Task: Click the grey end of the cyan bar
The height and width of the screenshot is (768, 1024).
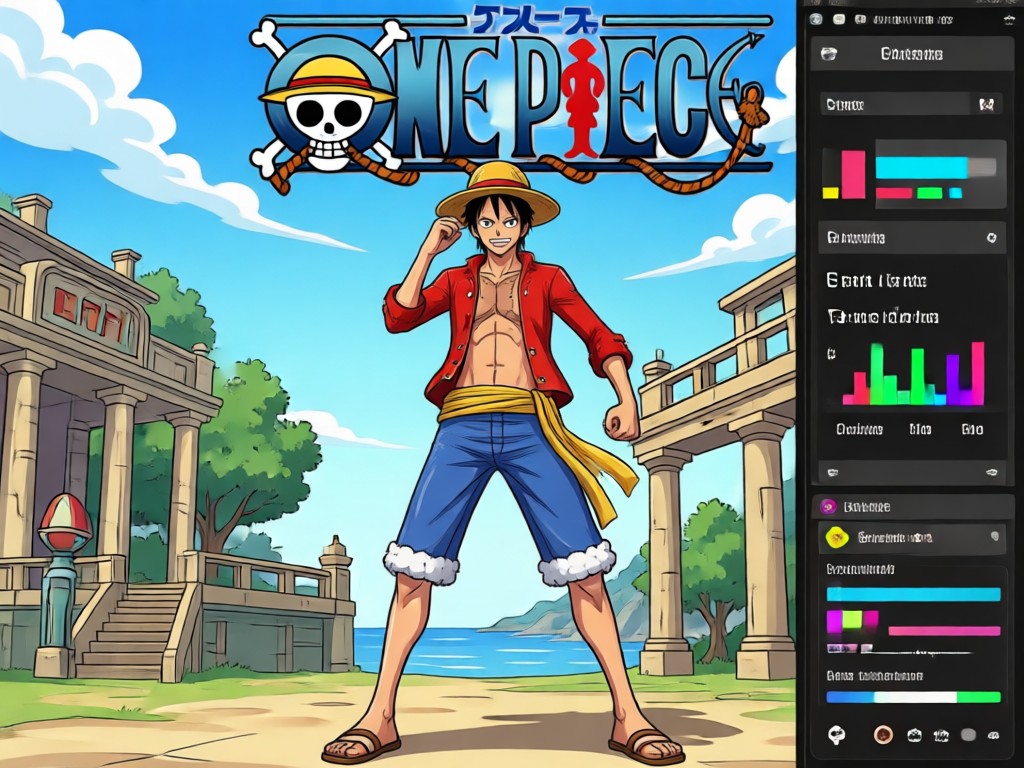Action: 982,167
